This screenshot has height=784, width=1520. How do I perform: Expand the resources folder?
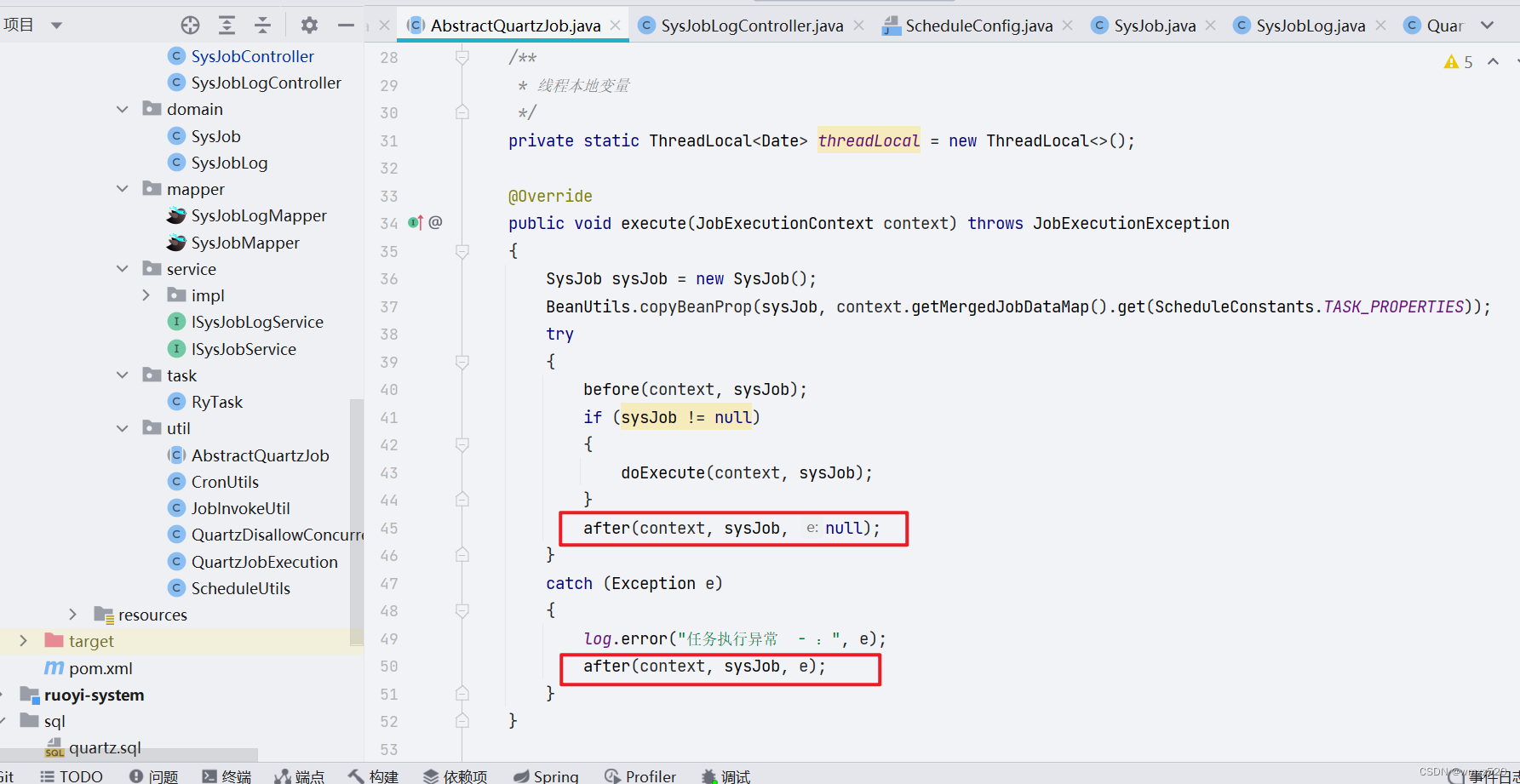point(73,615)
